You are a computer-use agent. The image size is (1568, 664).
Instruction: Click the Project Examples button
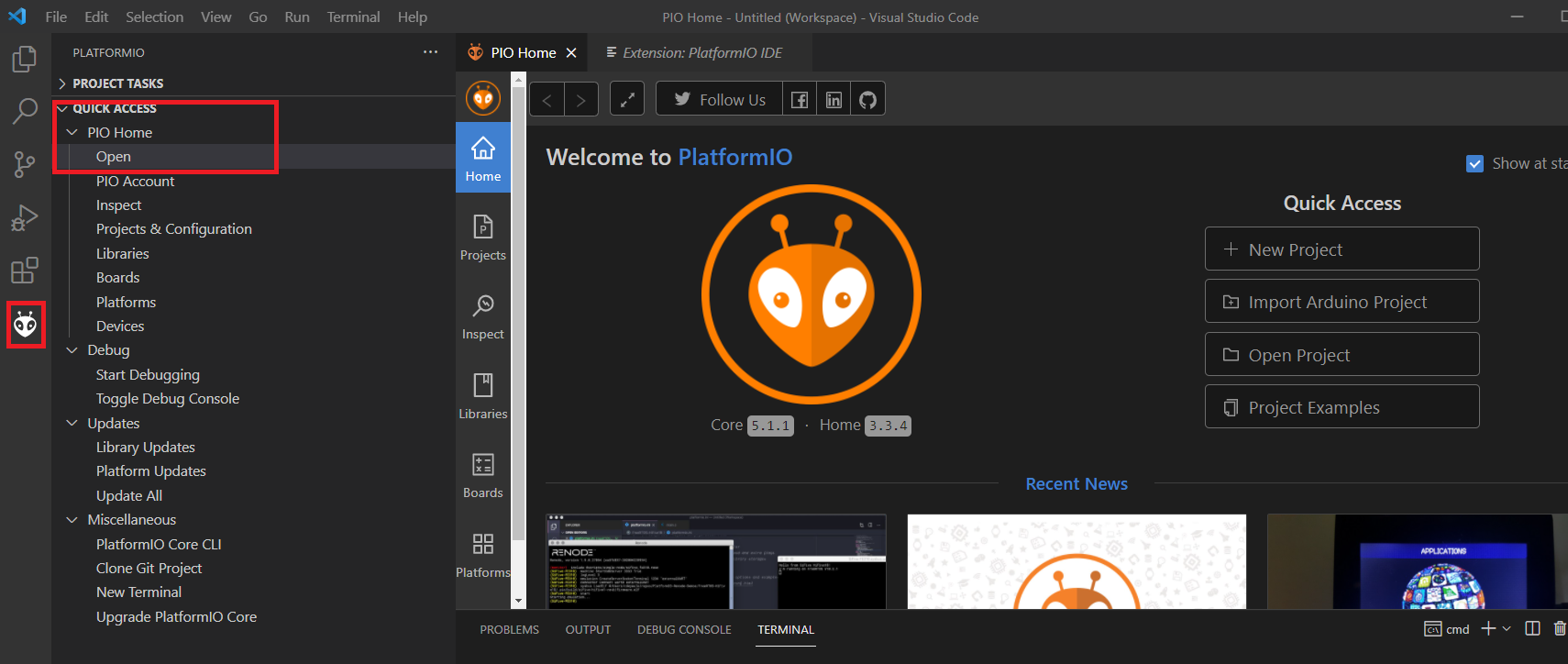point(1342,406)
